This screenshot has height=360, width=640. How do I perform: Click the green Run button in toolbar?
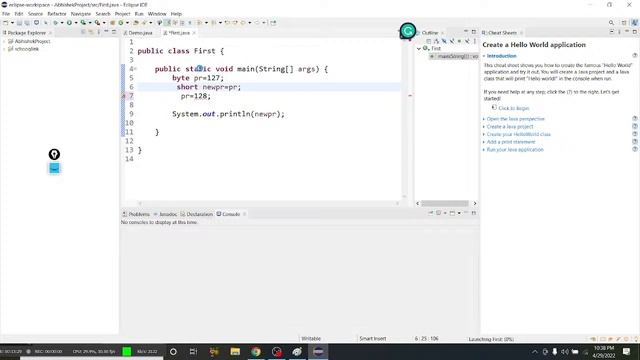pyautogui.click(x=69, y=23)
